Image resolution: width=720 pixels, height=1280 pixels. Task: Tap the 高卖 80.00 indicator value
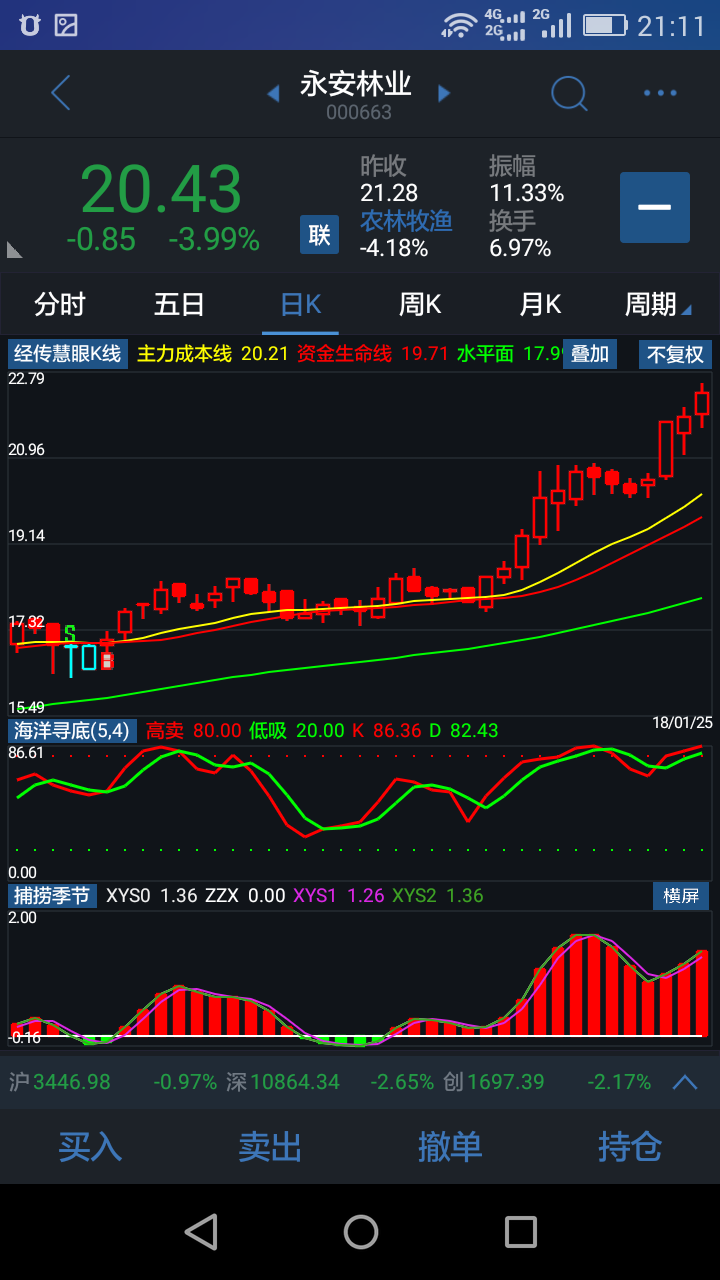click(x=194, y=731)
